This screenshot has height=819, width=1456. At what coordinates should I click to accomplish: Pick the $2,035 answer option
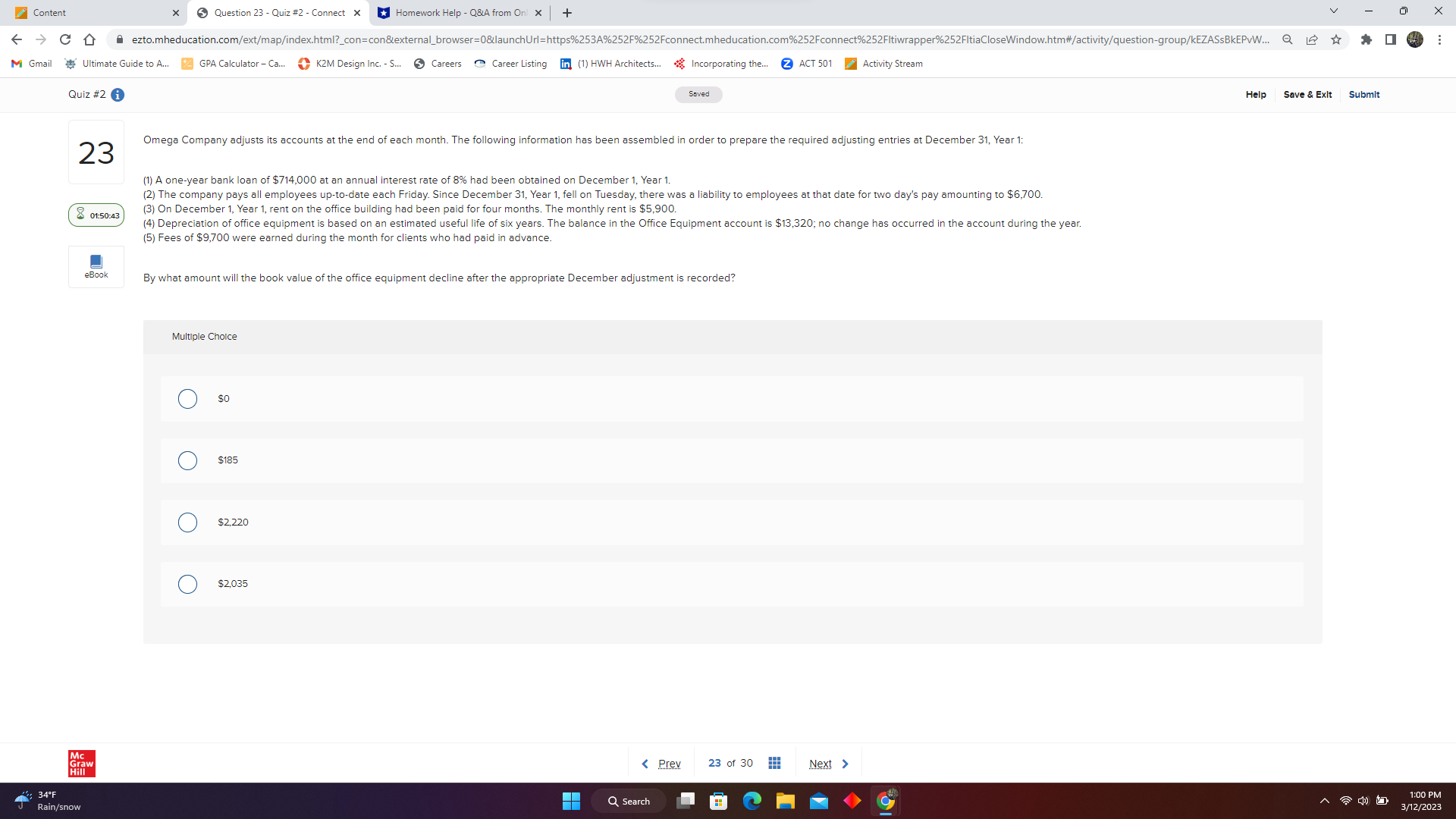pyautogui.click(x=187, y=584)
